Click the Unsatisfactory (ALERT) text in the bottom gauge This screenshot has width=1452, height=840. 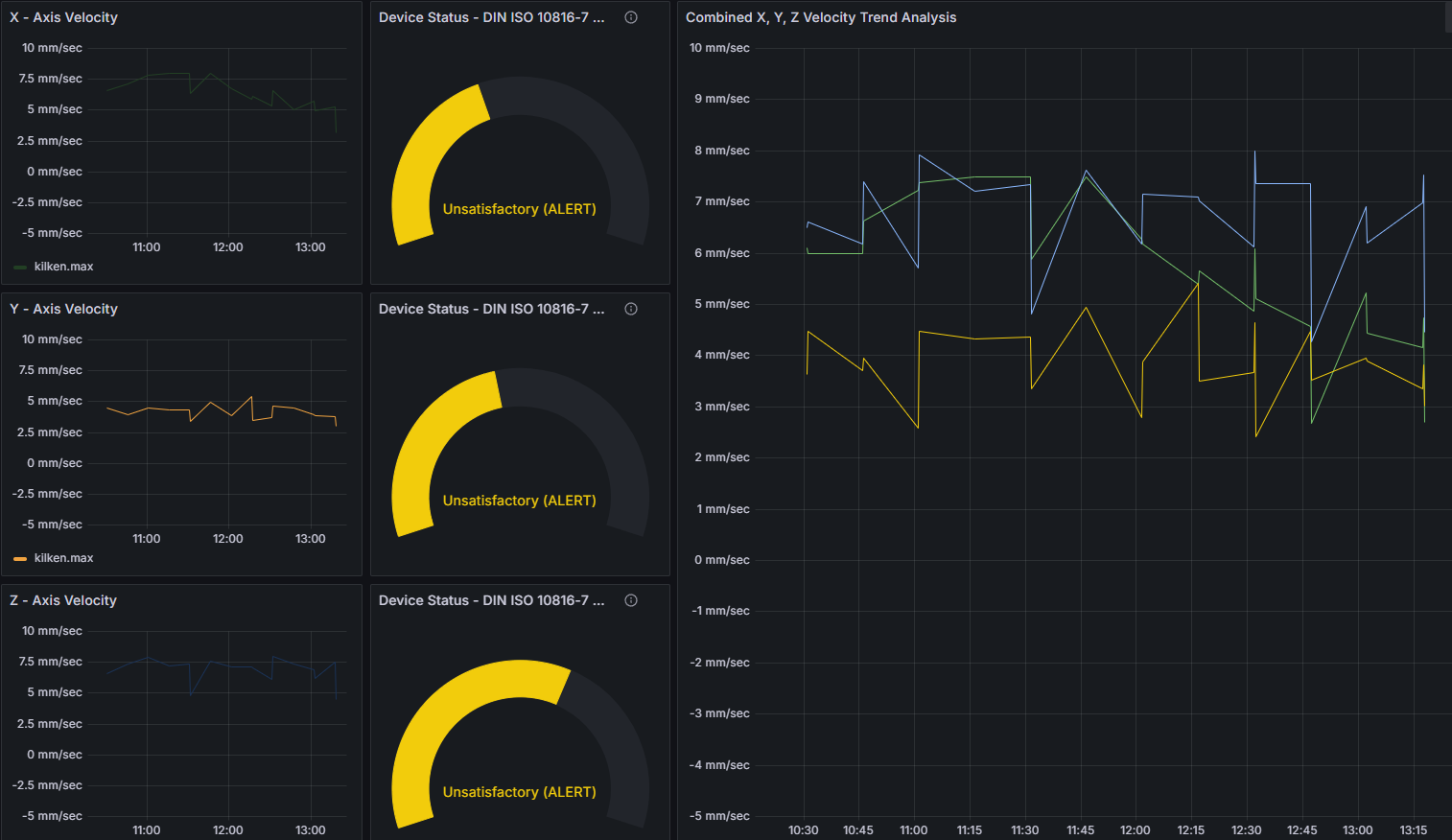click(519, 792)
